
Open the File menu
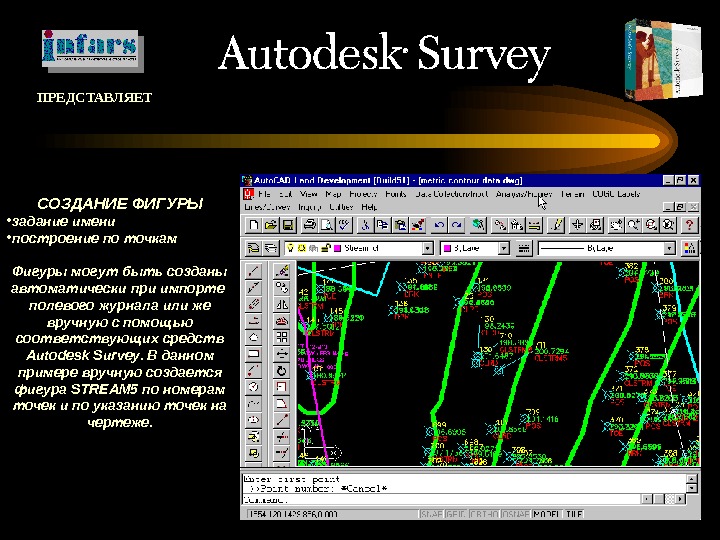[x=264, y=194]
